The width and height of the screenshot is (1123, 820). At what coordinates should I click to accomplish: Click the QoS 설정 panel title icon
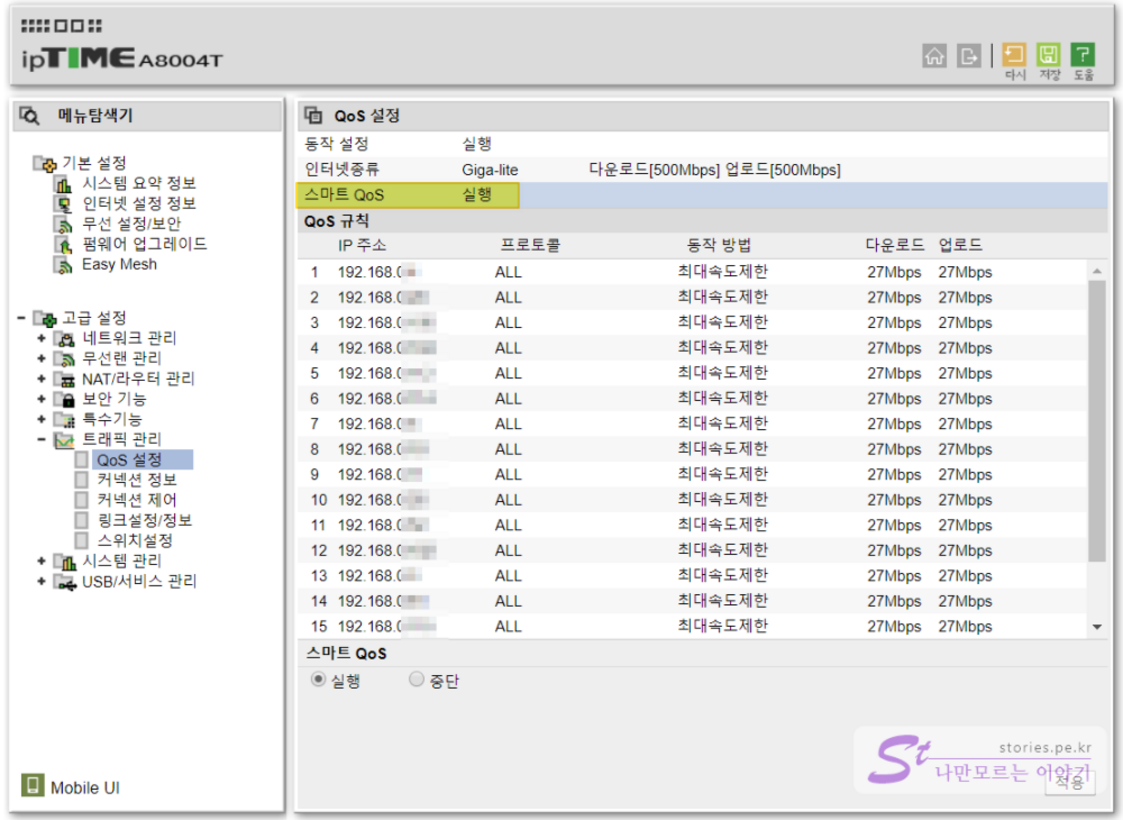click(314, 116)
